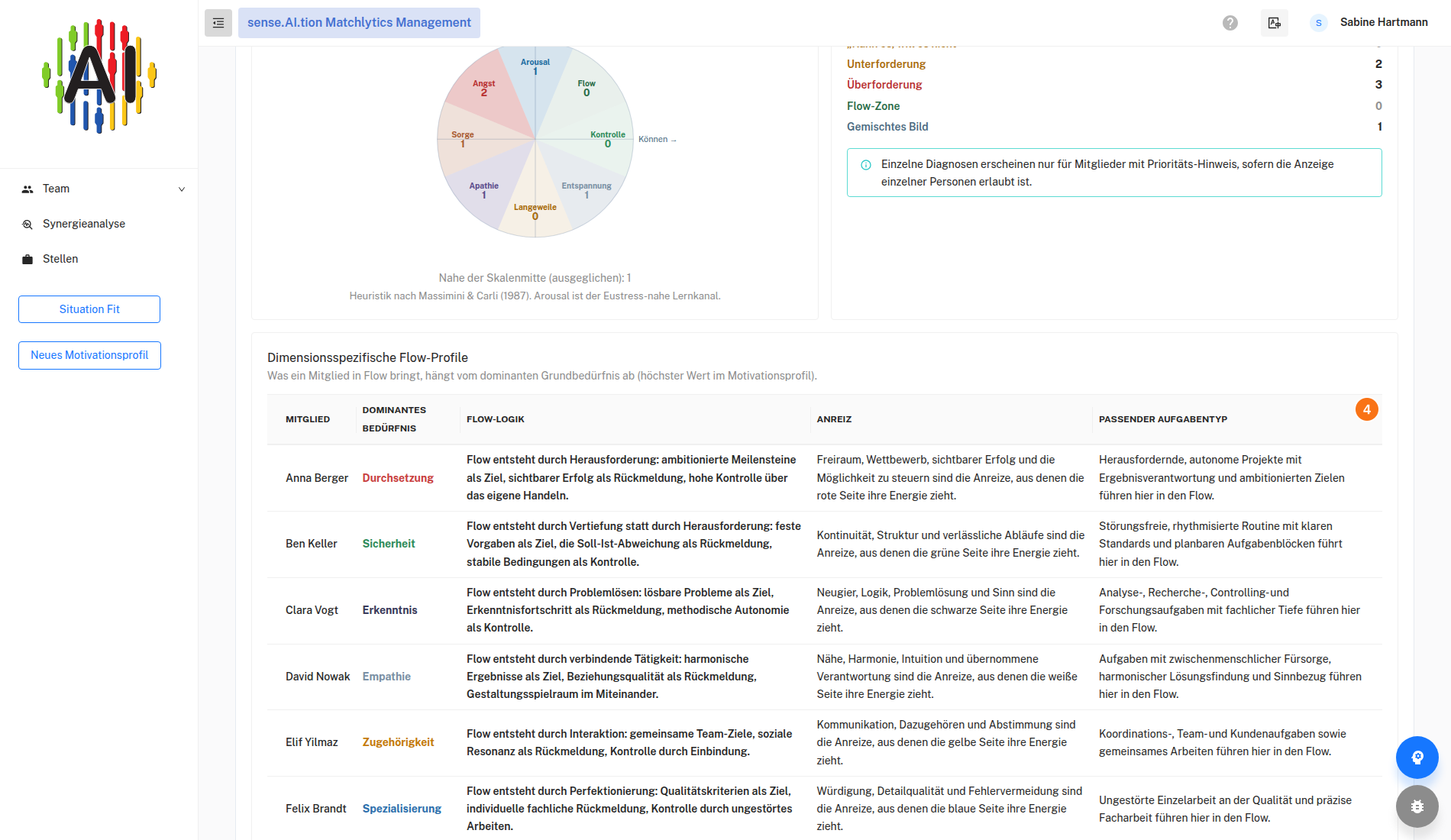Click the language translate icon in header
Viewport: 1451px width, 840px height.
coord(1275,23)
